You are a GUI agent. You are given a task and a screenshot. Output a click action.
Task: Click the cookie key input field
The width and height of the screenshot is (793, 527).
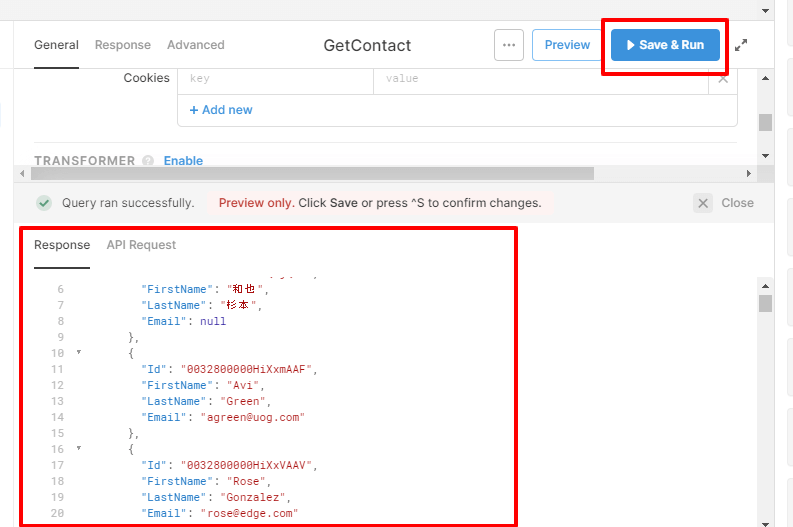275,78
